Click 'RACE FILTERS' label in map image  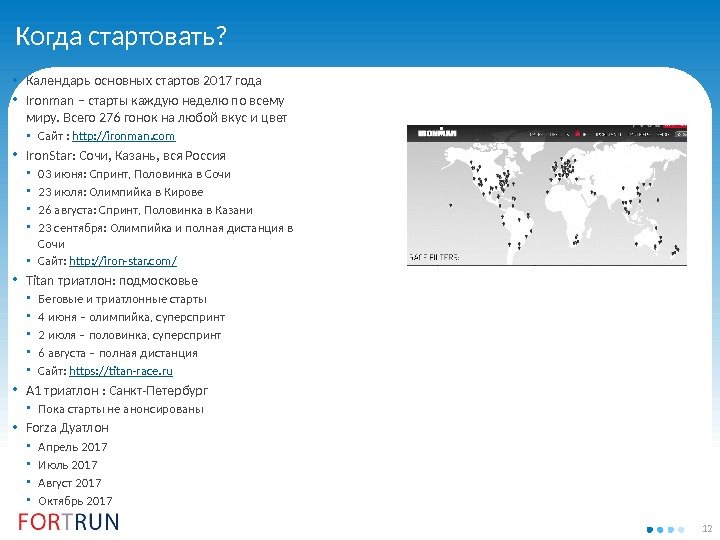click(x=433, y=257)
